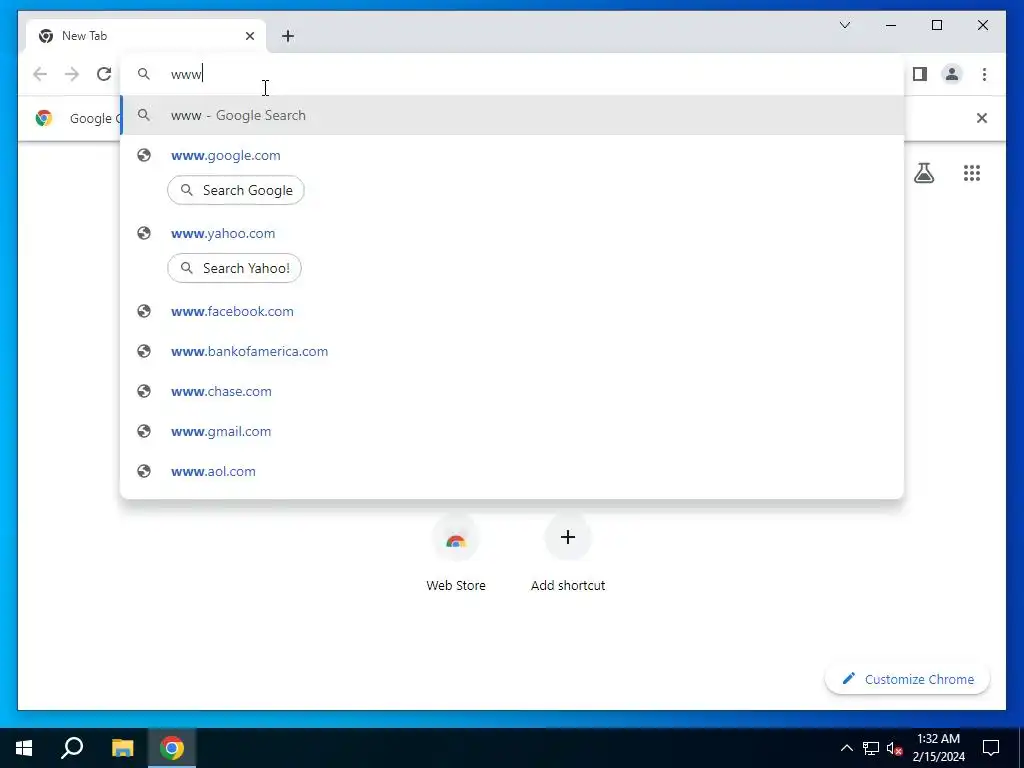Select www.chase.com suggestion
The height and width of the screenshot is (768, 1024).
point(513,391)
